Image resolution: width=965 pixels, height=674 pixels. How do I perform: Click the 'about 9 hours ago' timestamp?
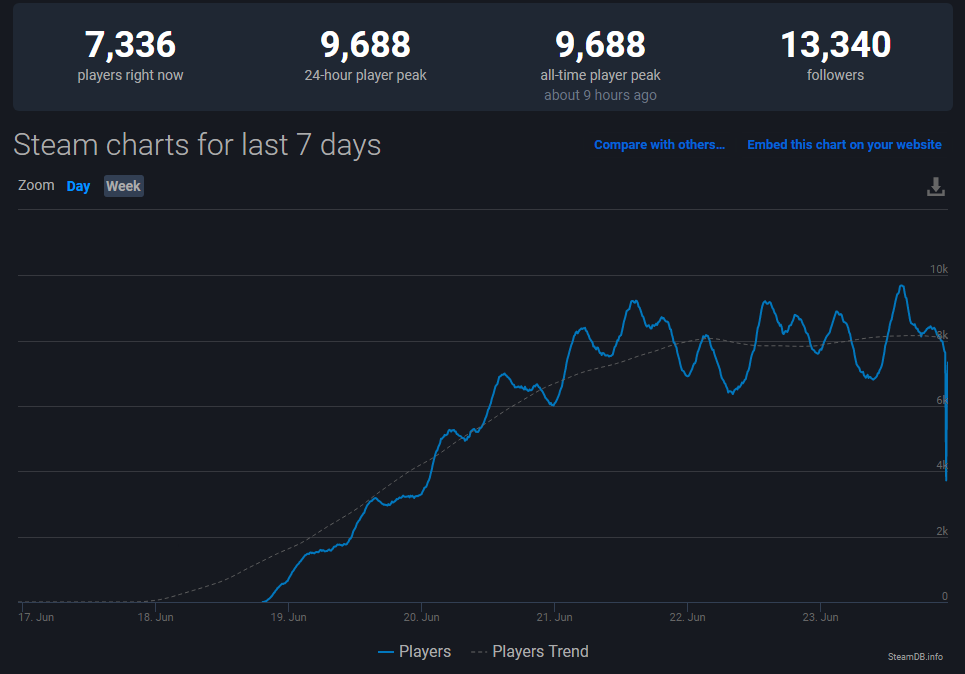click(600, 96)
